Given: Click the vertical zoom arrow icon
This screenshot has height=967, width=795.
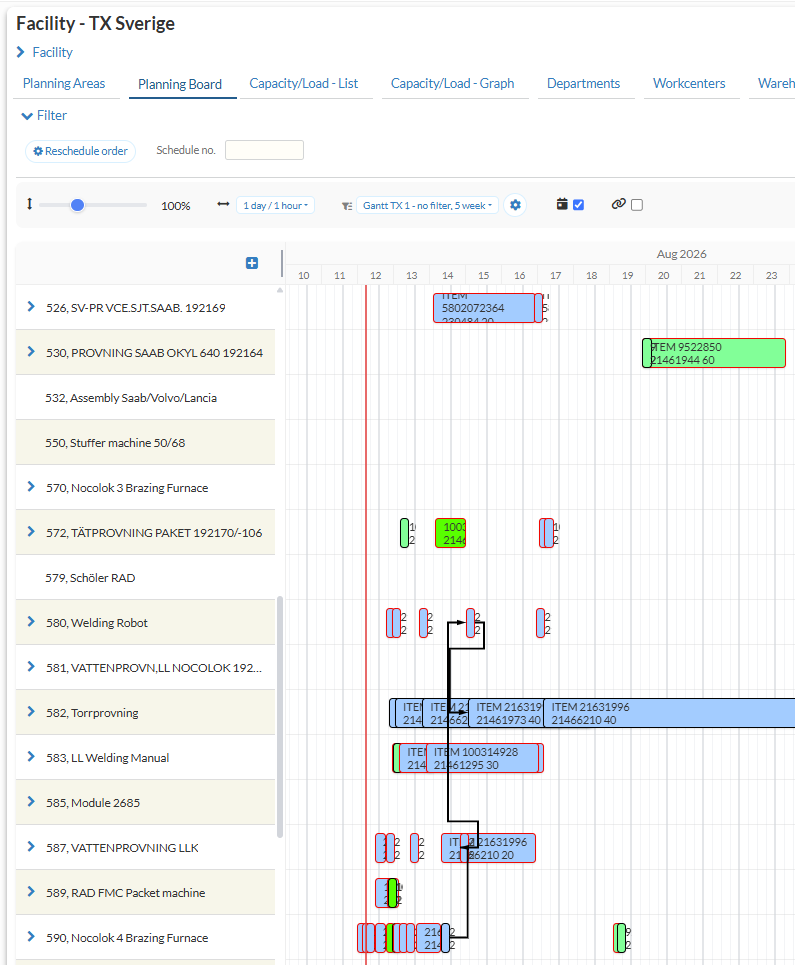Looking at the screenshot, I should tap(29, 204).
